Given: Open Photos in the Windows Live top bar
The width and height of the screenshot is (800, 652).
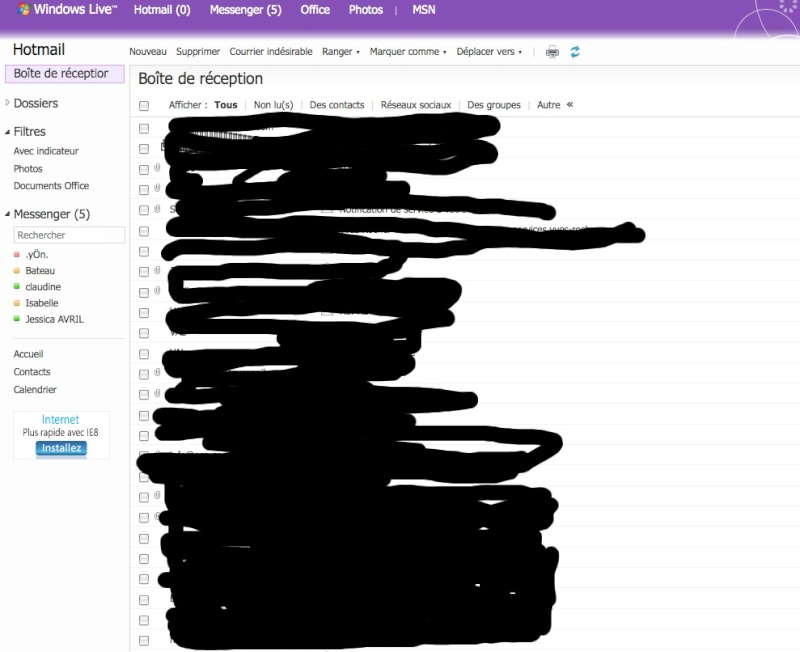Looking at the screenshot, I should pos(366,10).
